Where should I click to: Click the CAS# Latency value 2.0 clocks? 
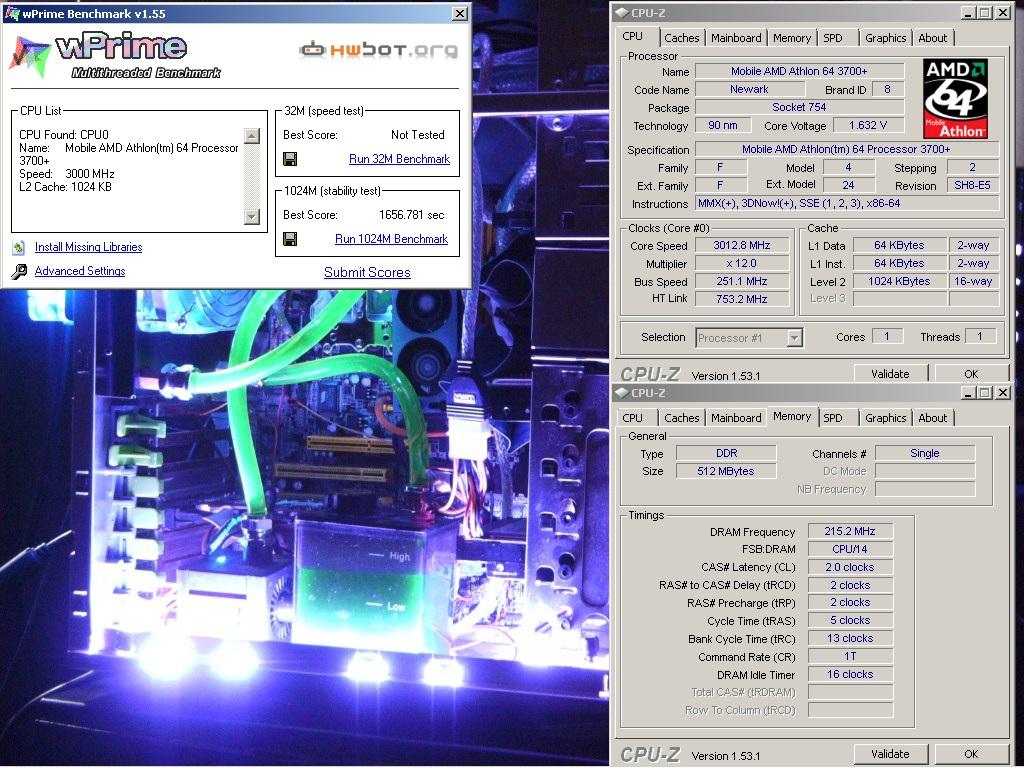(850, 568)
